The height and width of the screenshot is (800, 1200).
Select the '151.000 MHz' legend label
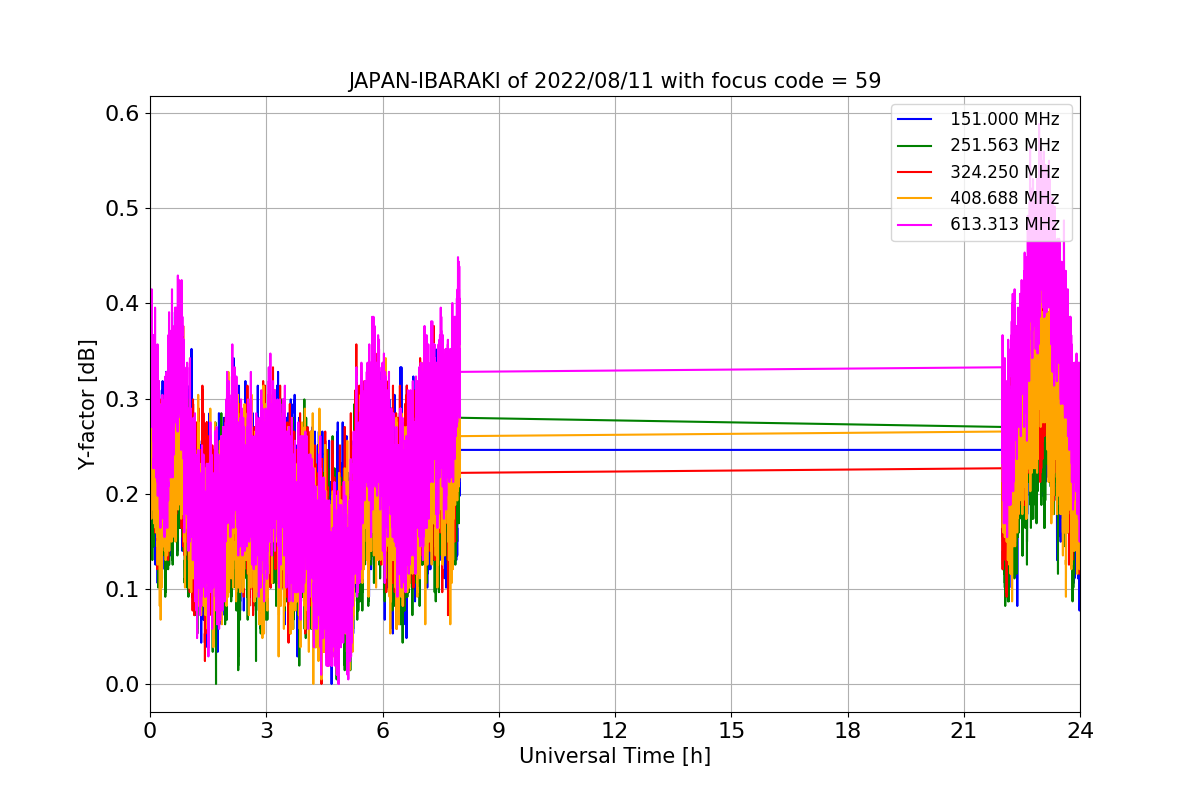point(1004,119)
